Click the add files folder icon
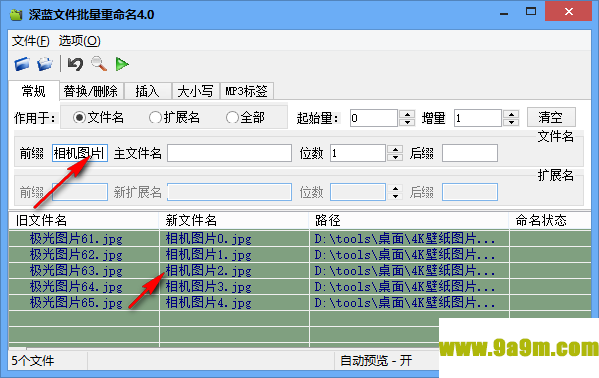This screenshot has height=378, width=599. click(x=22, y=64)
